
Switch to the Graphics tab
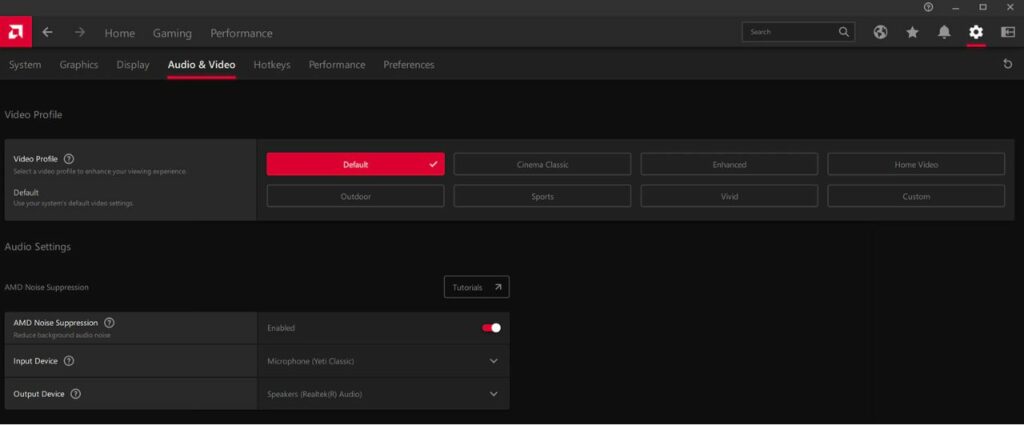(x=79, y=65)
